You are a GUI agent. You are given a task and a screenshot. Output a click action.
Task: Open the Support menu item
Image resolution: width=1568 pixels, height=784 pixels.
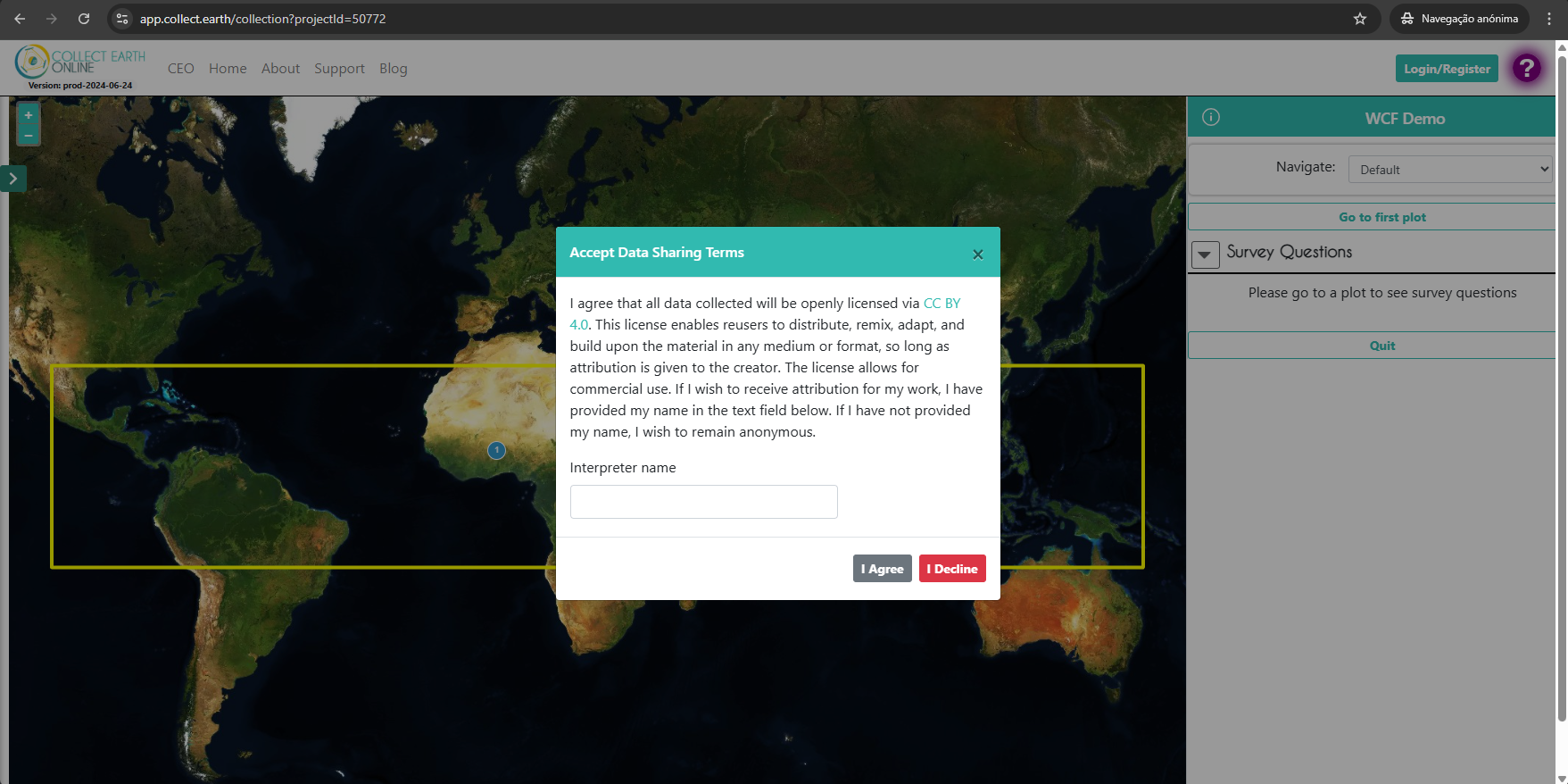(x=339, y=69)
